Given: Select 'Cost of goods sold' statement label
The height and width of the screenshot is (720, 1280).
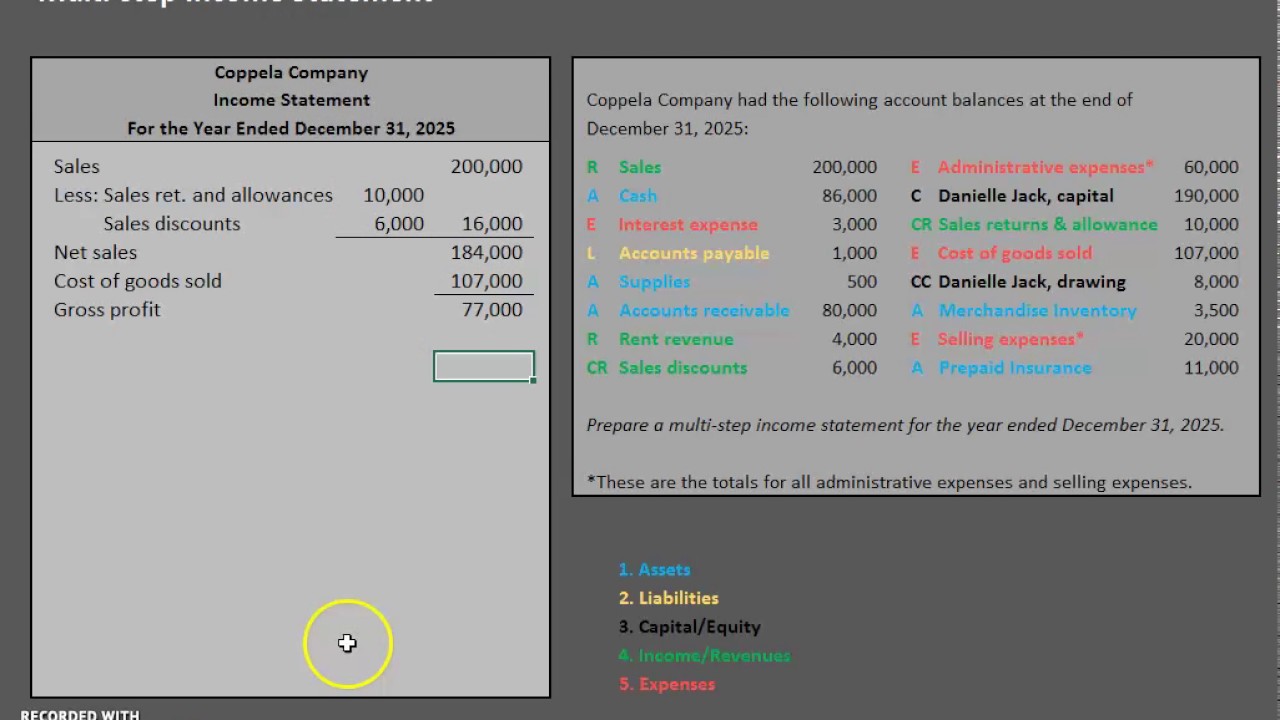Looking at the screenshot, I should (x=138, y=281).
